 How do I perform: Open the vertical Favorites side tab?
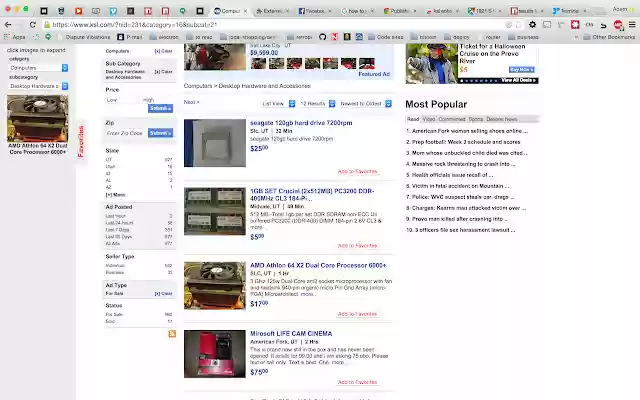click(82, 141)
